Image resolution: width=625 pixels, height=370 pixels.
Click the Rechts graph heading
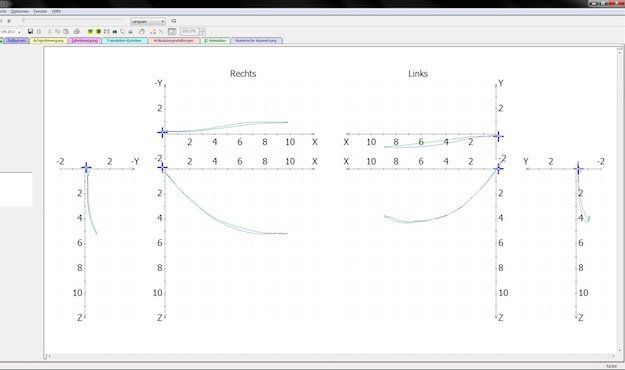click(243, 74)
